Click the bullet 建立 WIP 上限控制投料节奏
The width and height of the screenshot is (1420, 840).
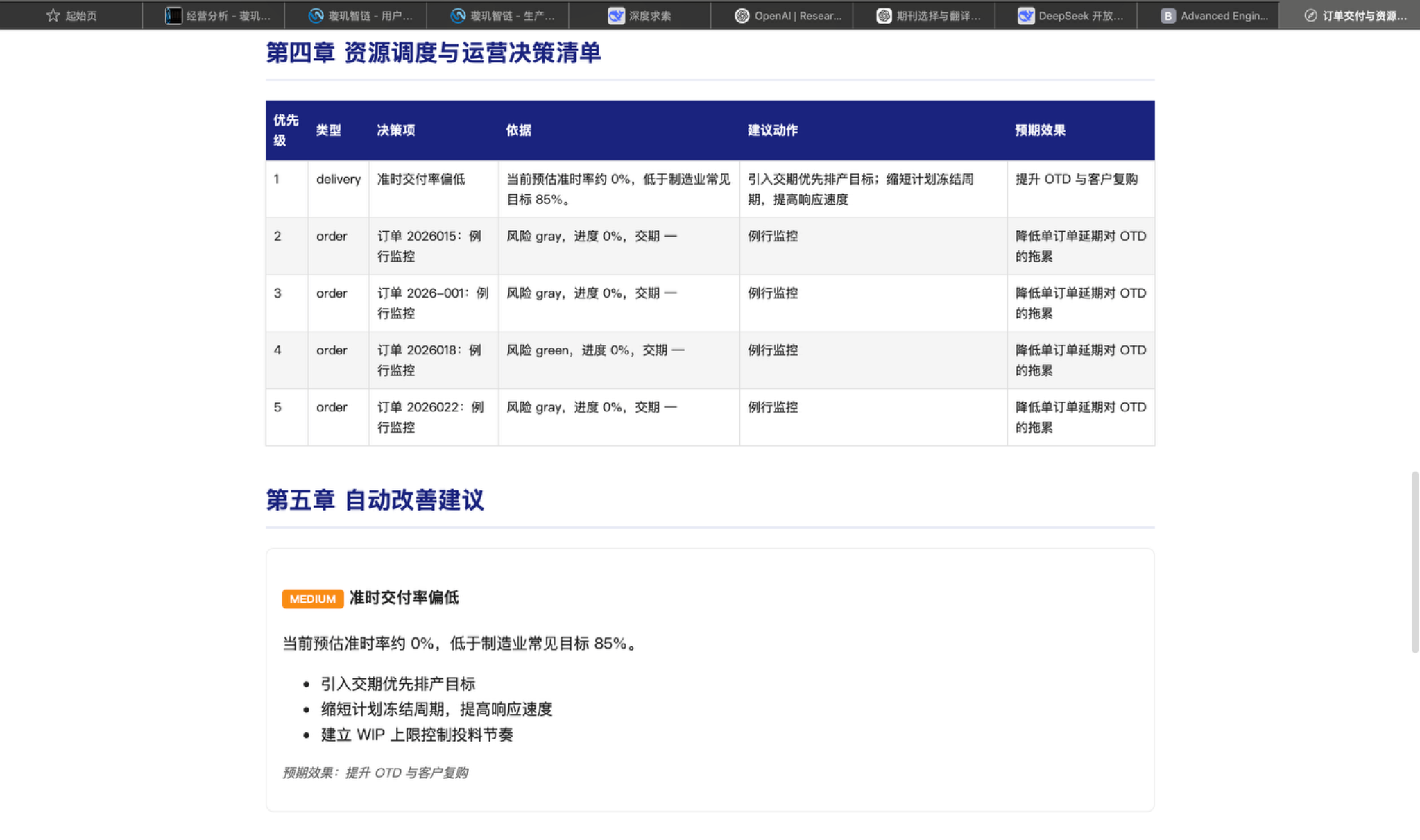point(417,735)
